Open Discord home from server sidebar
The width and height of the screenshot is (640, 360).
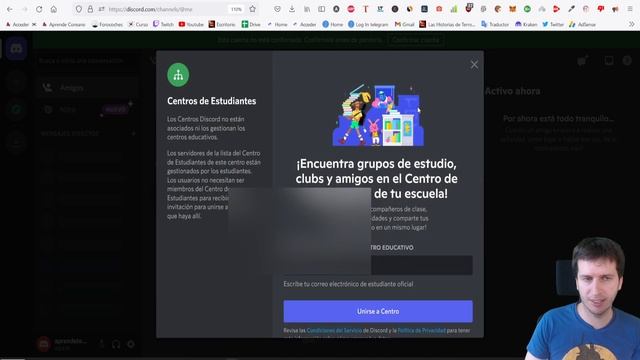[16, 49]
